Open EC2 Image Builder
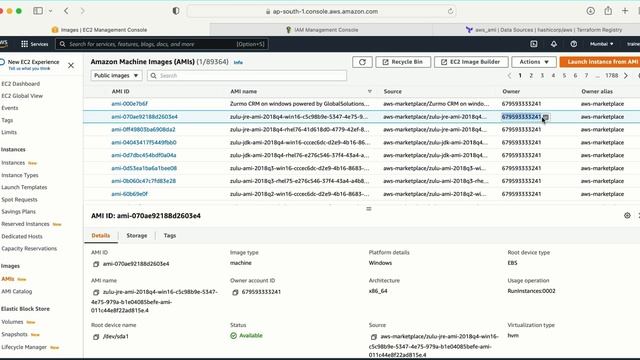Viewport: 640px width, 360px height. tap(471, 62)
